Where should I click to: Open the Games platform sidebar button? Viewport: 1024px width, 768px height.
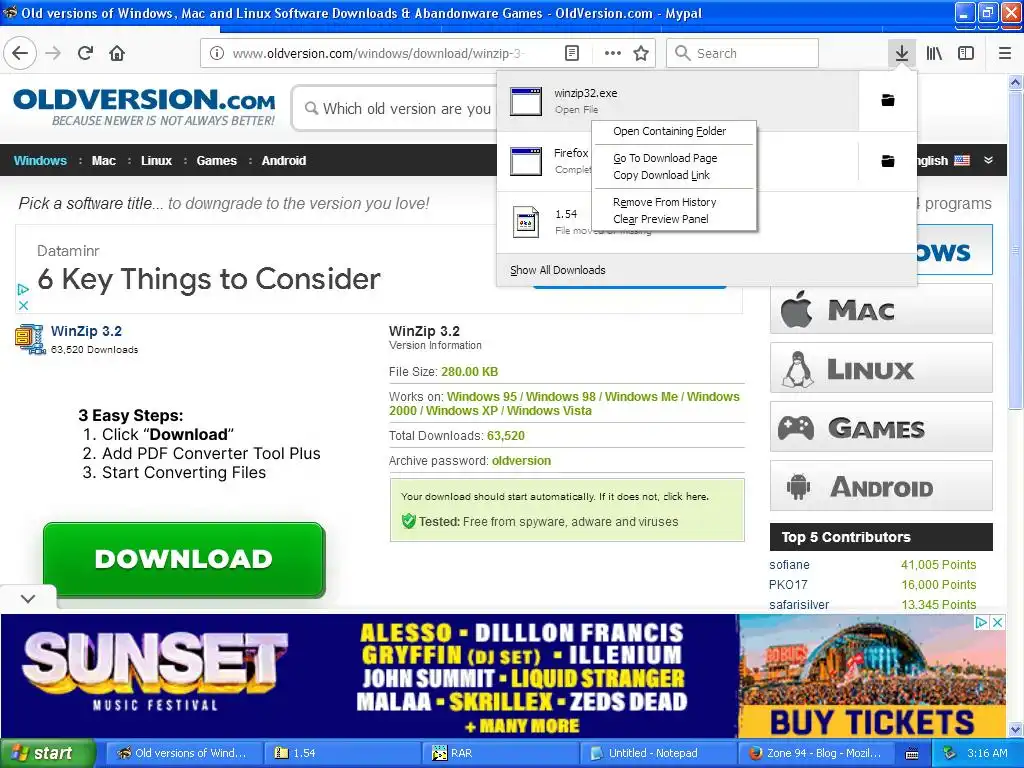(x=881, y=426)
